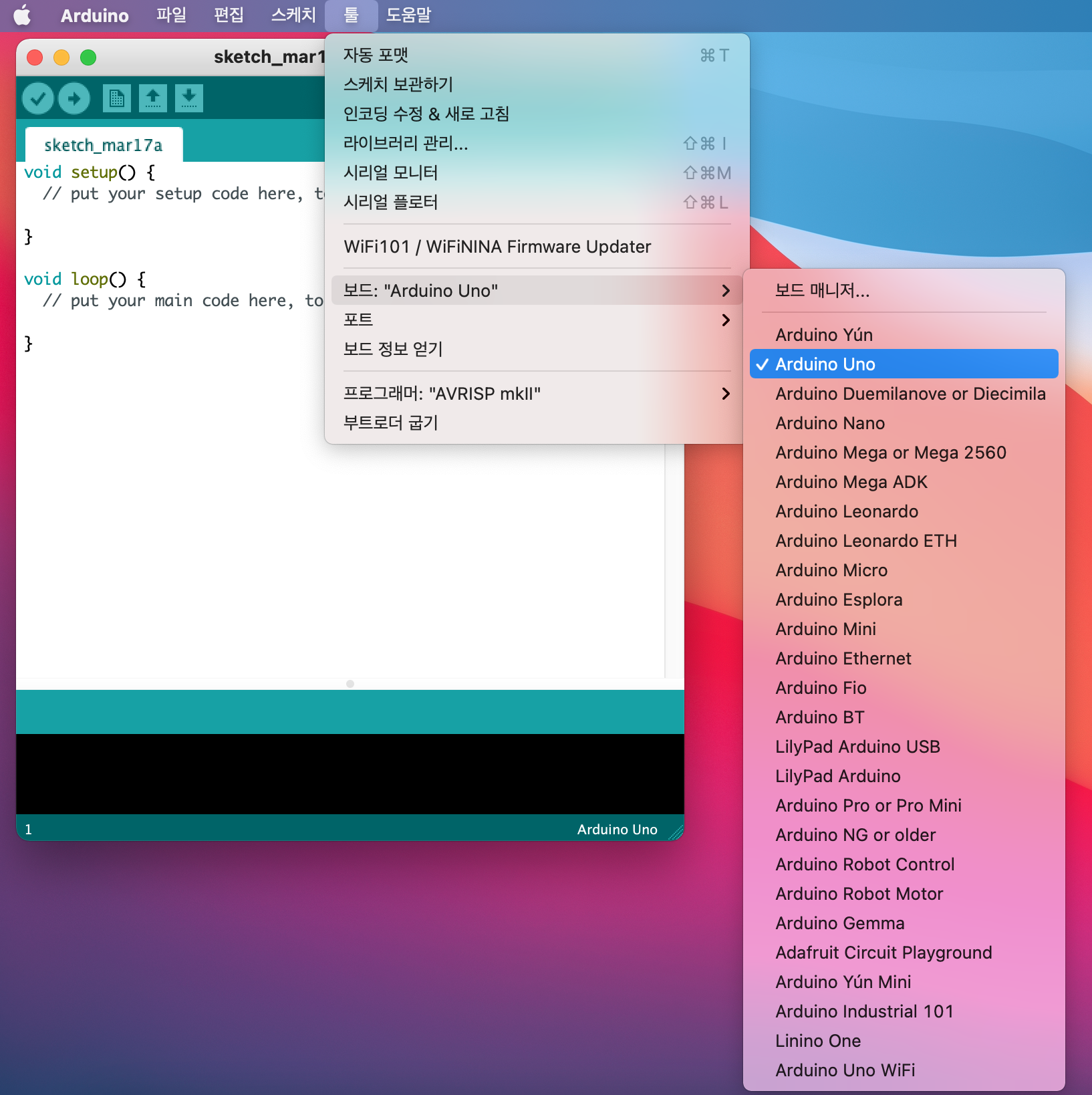
Task: Select Arduino Mega or Mega 2560
Action: (904, 452)
